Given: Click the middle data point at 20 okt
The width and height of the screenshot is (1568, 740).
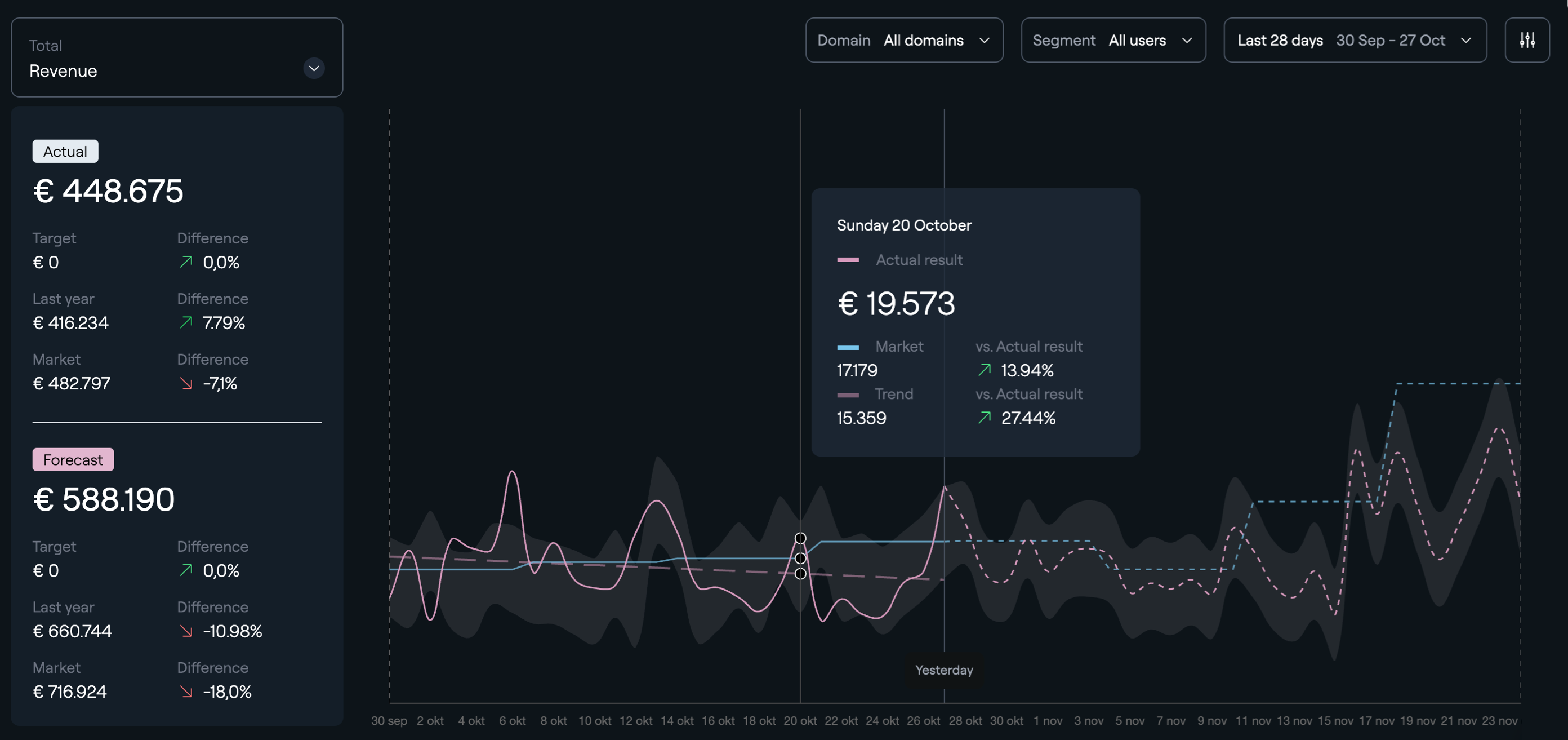Looking at the screenshot, I should point(800,558).
